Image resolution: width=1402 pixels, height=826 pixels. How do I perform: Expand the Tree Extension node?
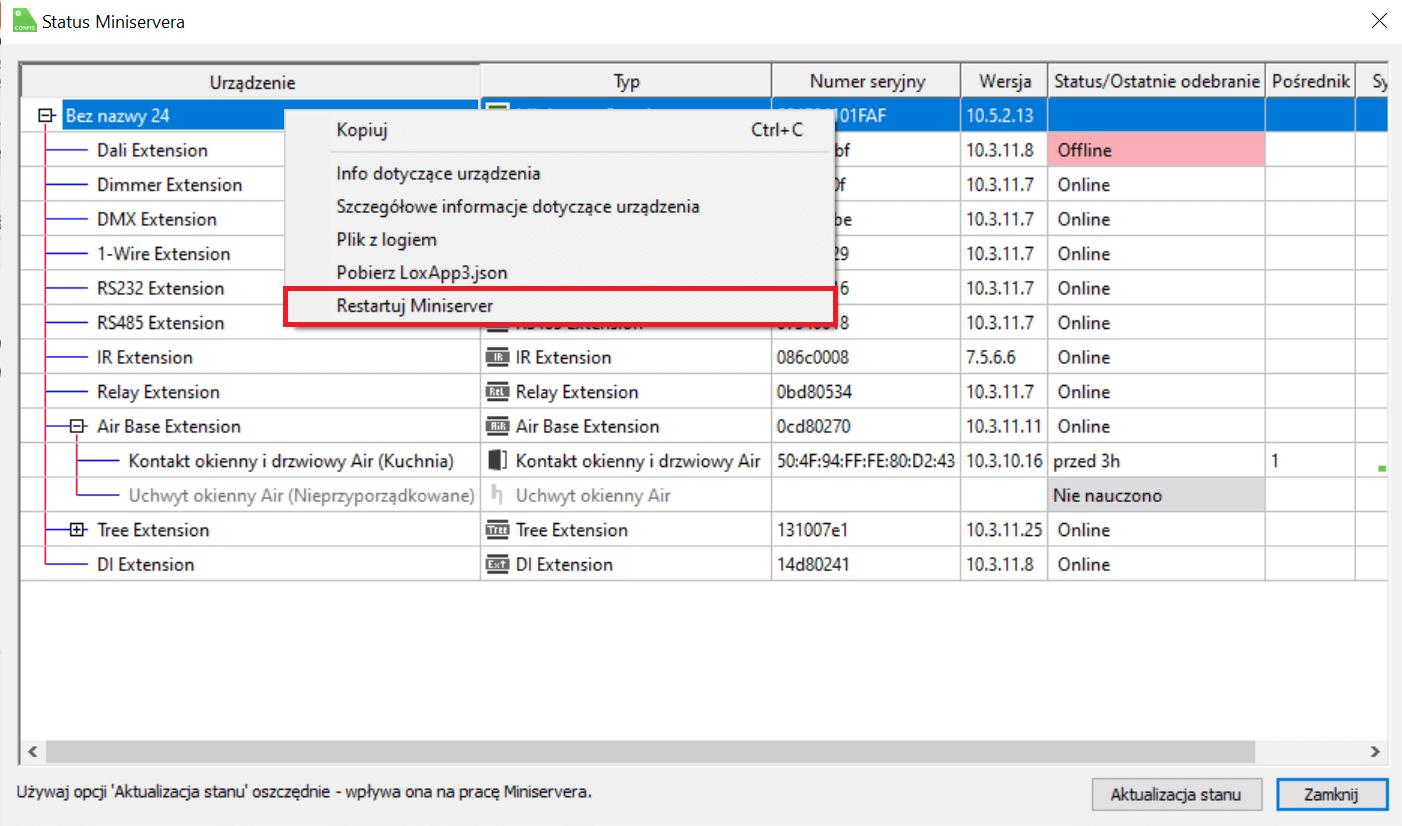point(77,530)
